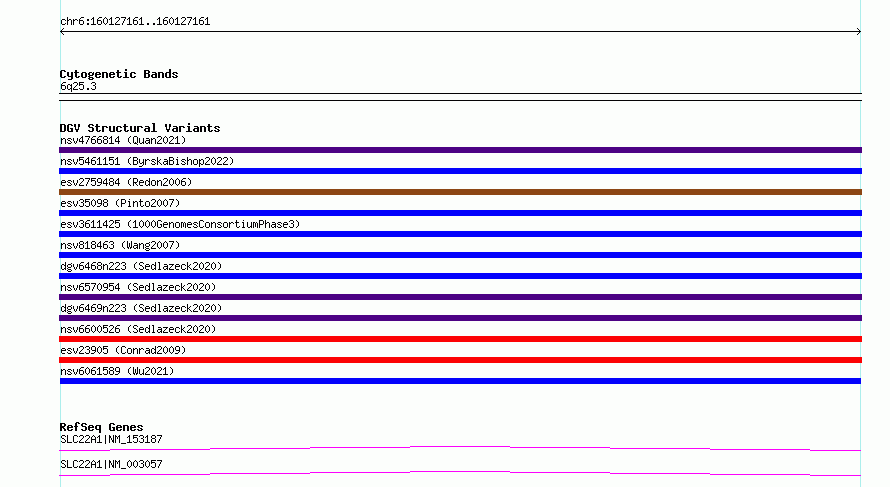Open SLC22A1|NM_003057 transcript label
Image resolution: width=890 pixels, height=487 pixels.
tap(111, 464)
